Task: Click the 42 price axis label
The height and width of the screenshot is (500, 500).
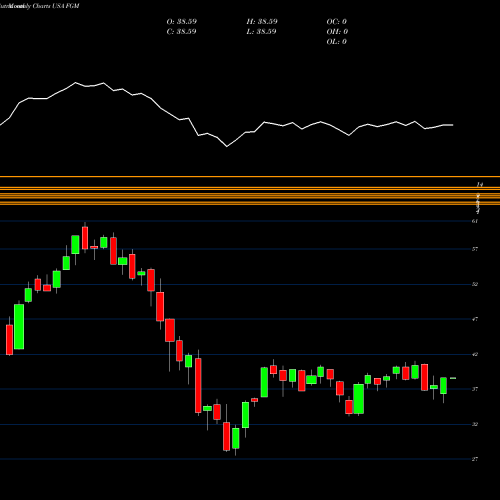Action: point(475,354)
